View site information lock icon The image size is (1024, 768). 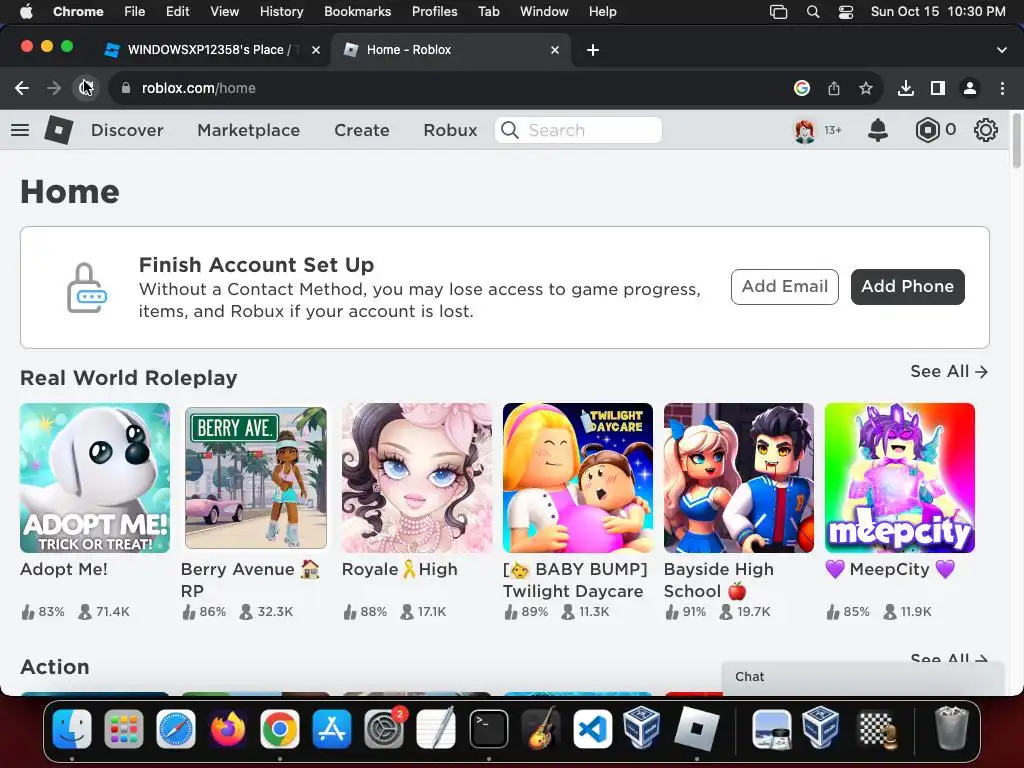[x=126, y=88]
